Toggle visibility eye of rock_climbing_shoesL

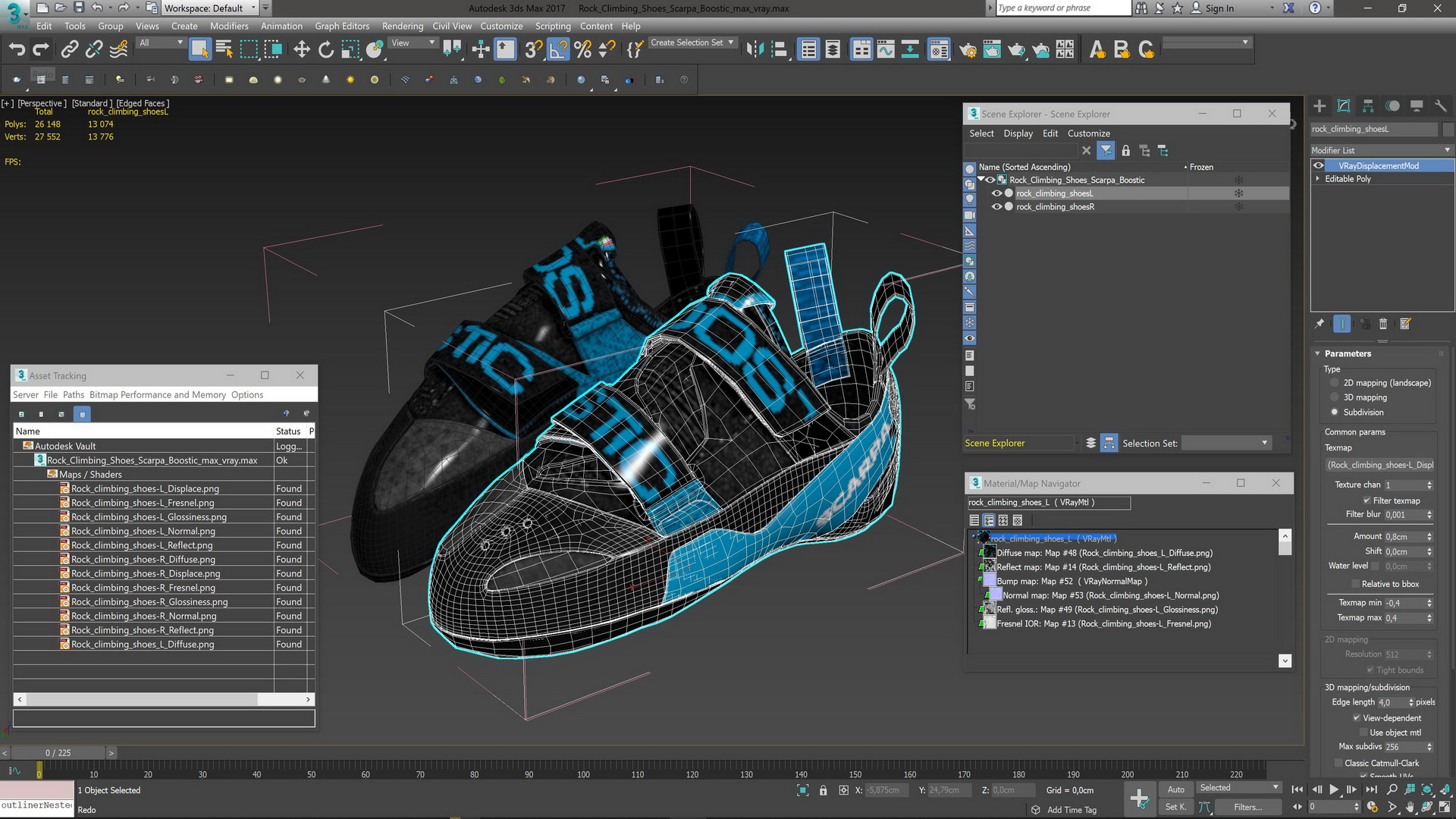pos(996,193)
